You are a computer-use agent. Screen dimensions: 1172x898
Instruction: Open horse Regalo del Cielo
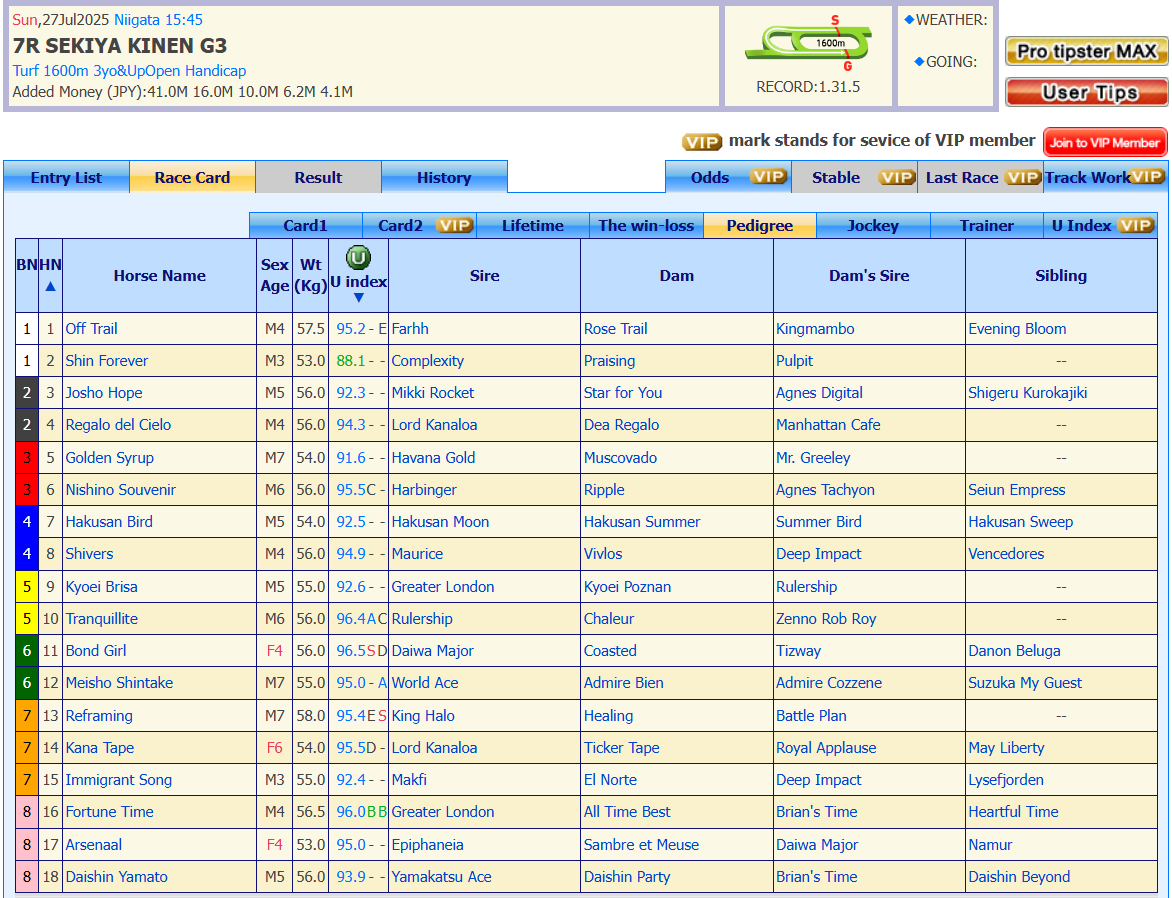(118, 425)
